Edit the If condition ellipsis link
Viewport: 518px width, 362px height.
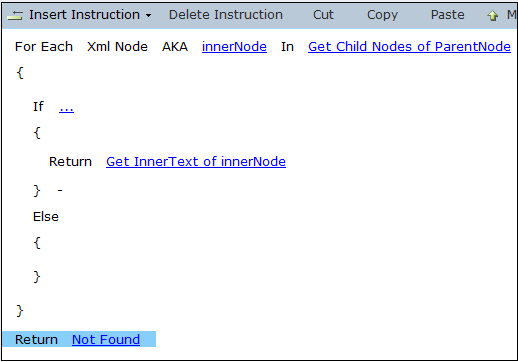tap(66, 107)
